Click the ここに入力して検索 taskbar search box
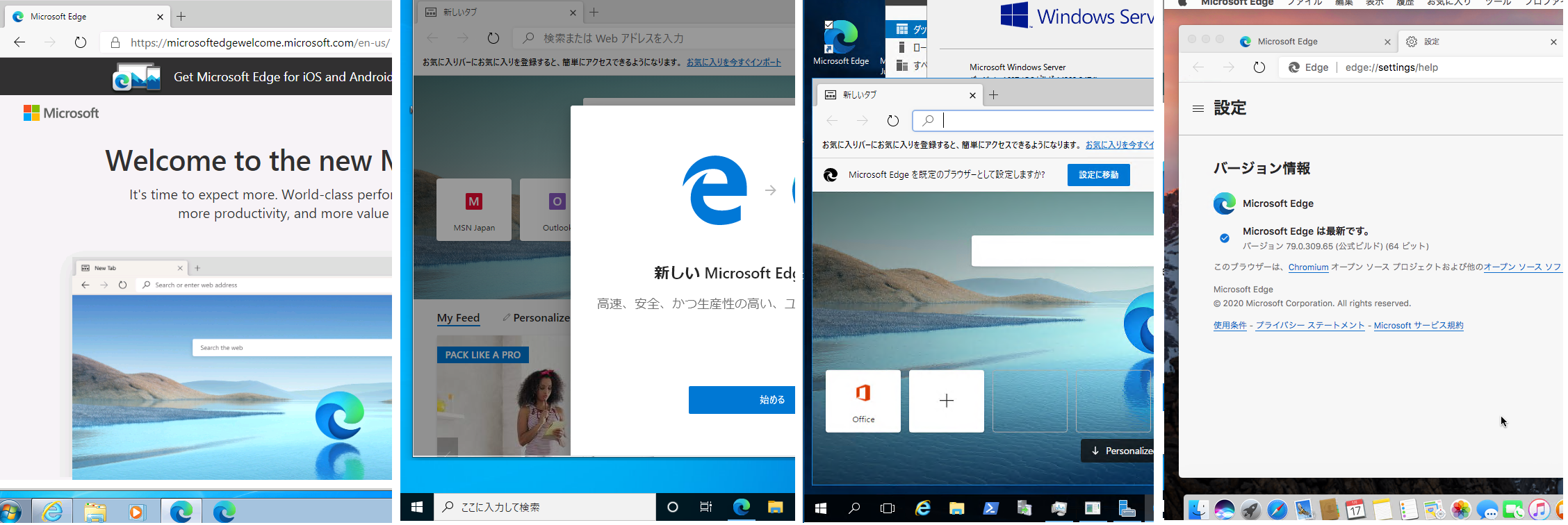The height and width of the screenshot is (525, 1568). [545, 507]
